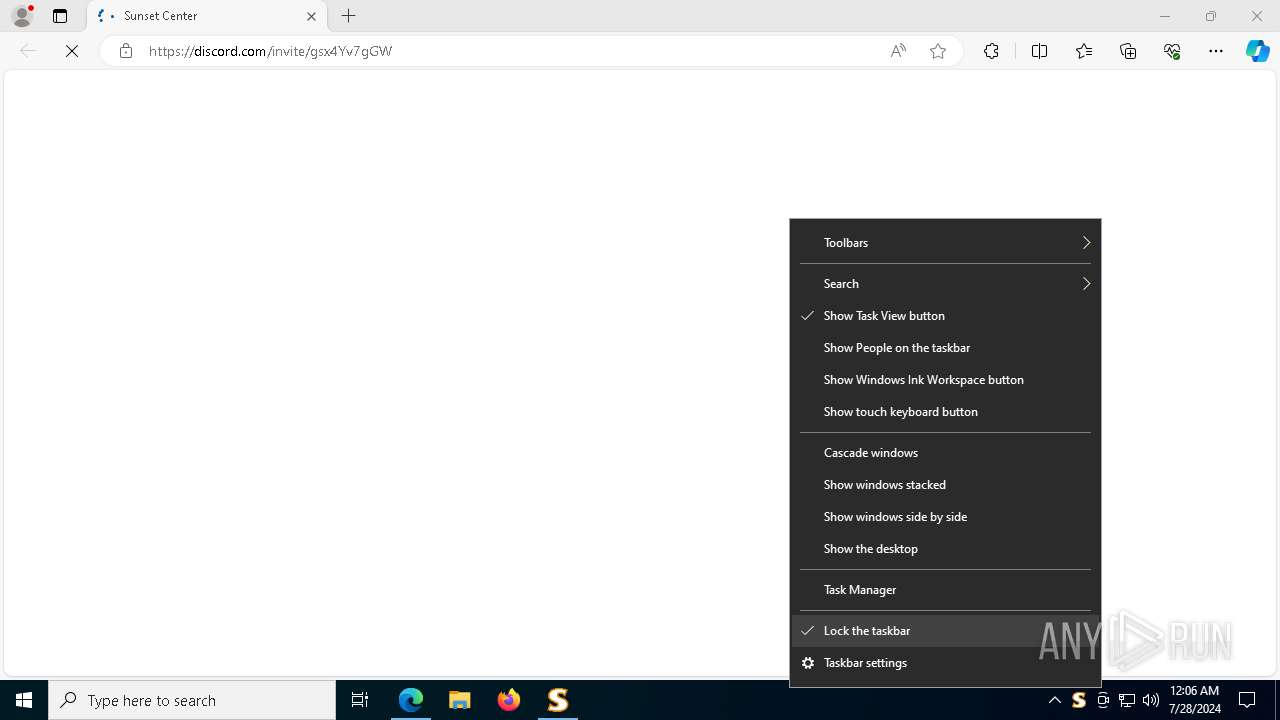Enable Show touch keyboard button

(x=945, y=412)
